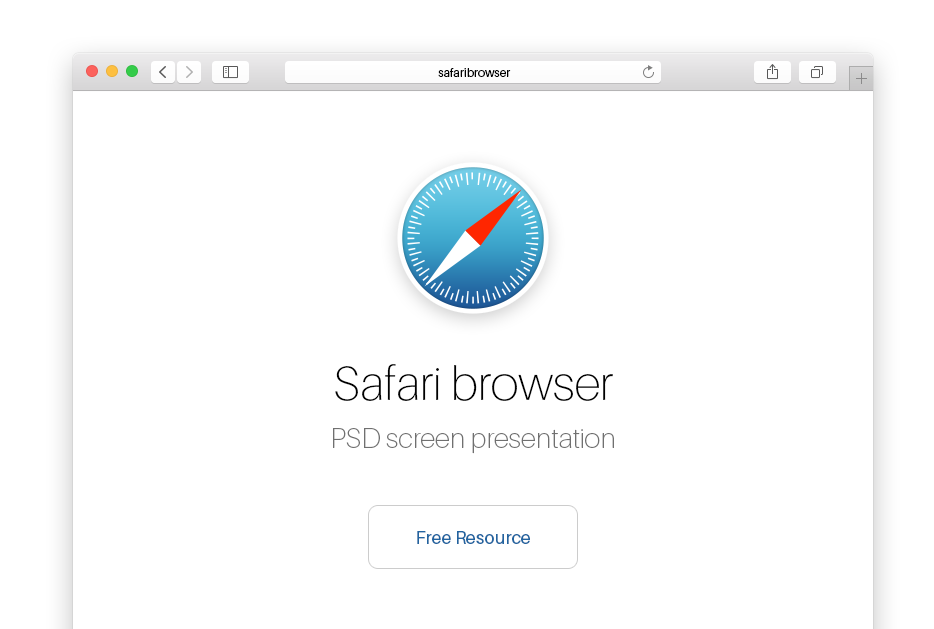This screenshot has height=629, width=934.
Task: Click the Safari browser heading
Action: tap(473, 384)
